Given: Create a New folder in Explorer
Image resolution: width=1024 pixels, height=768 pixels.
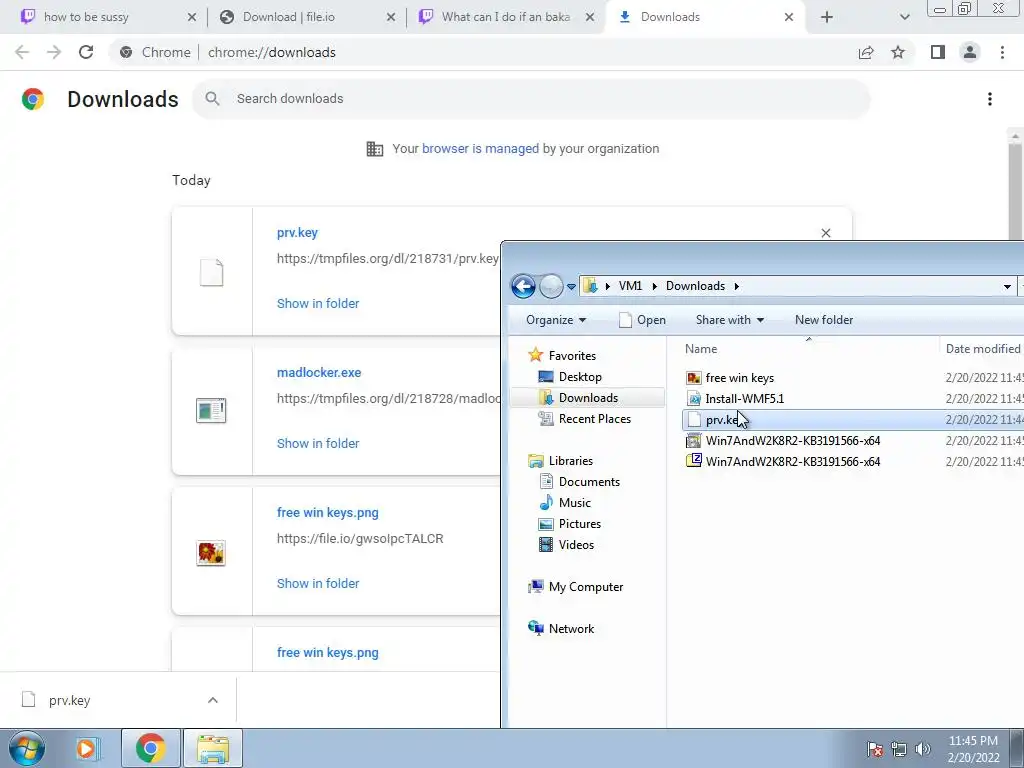Looking at the screenshot, I should [x=824, y=320].
